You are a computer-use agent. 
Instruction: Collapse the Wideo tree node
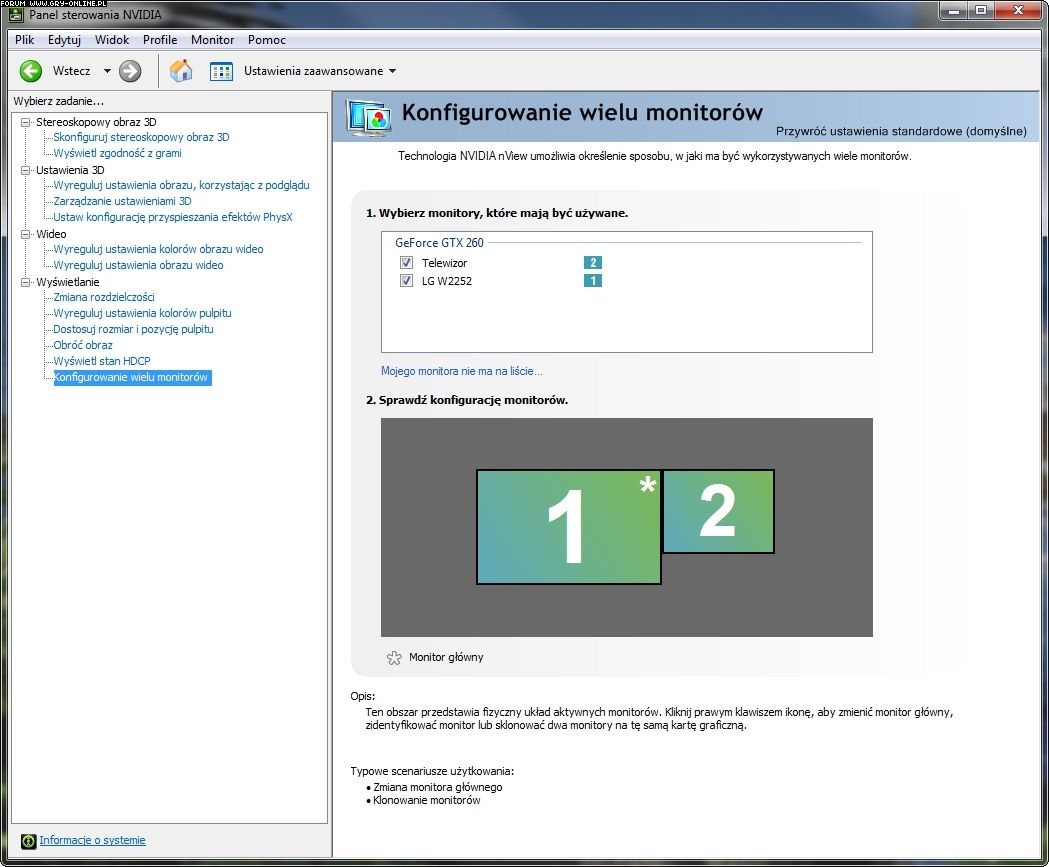coord(25,234)
